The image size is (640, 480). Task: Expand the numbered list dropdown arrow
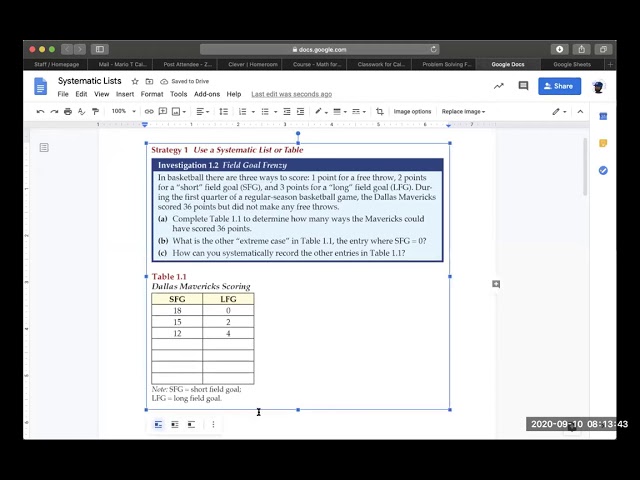253,112
